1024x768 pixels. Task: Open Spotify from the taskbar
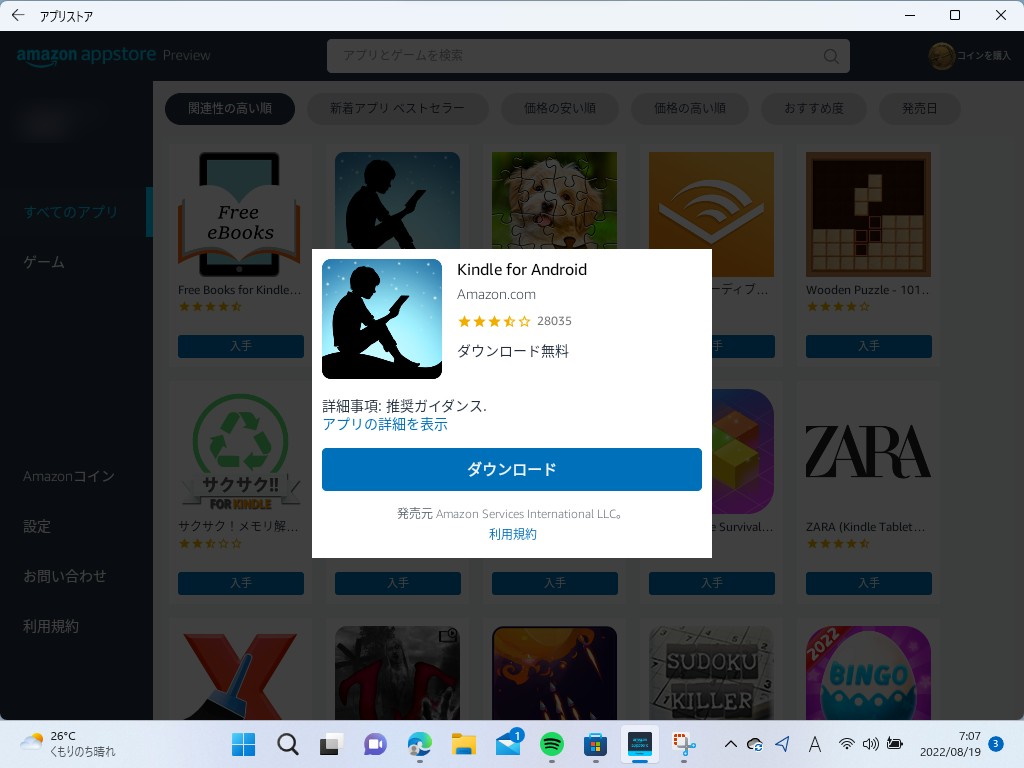point(550,744)
